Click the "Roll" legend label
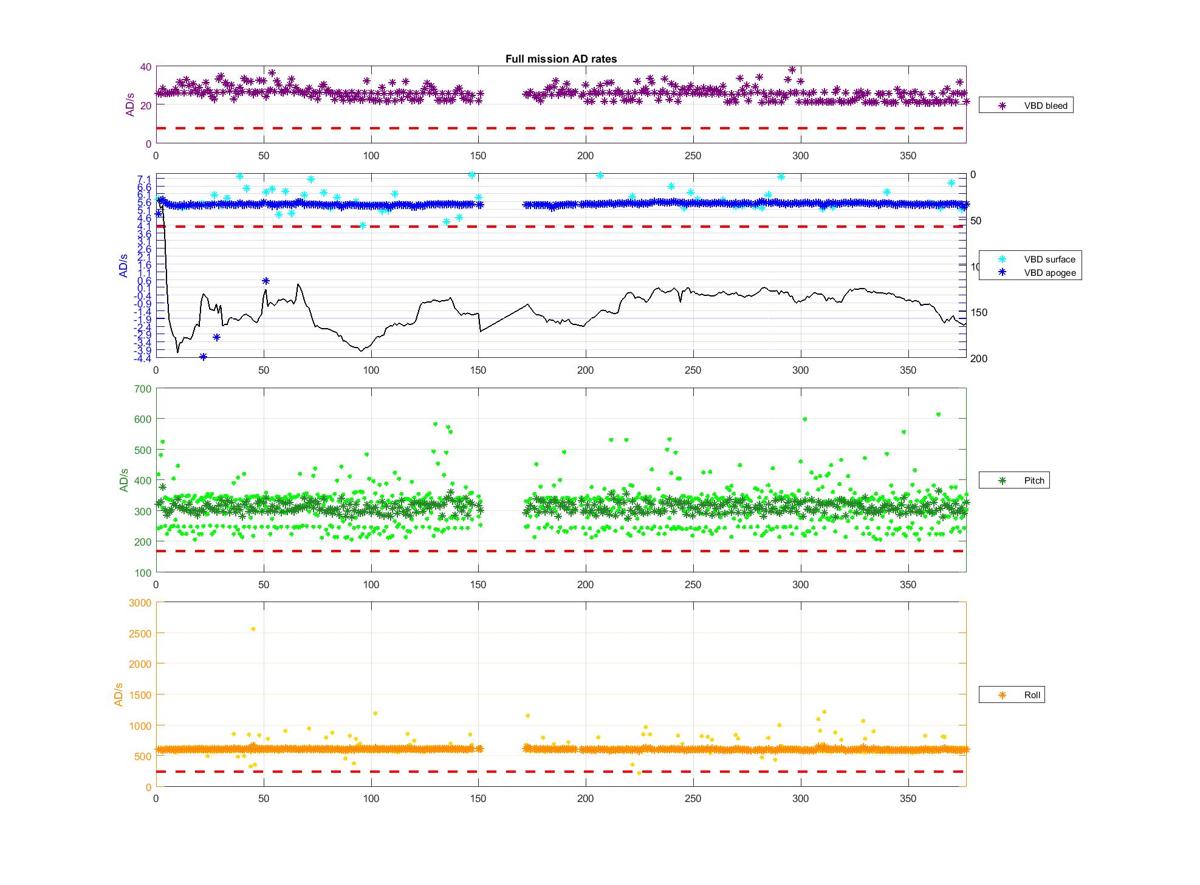Viewport: 1200px width, 885px height. (x=1033, y=694)
